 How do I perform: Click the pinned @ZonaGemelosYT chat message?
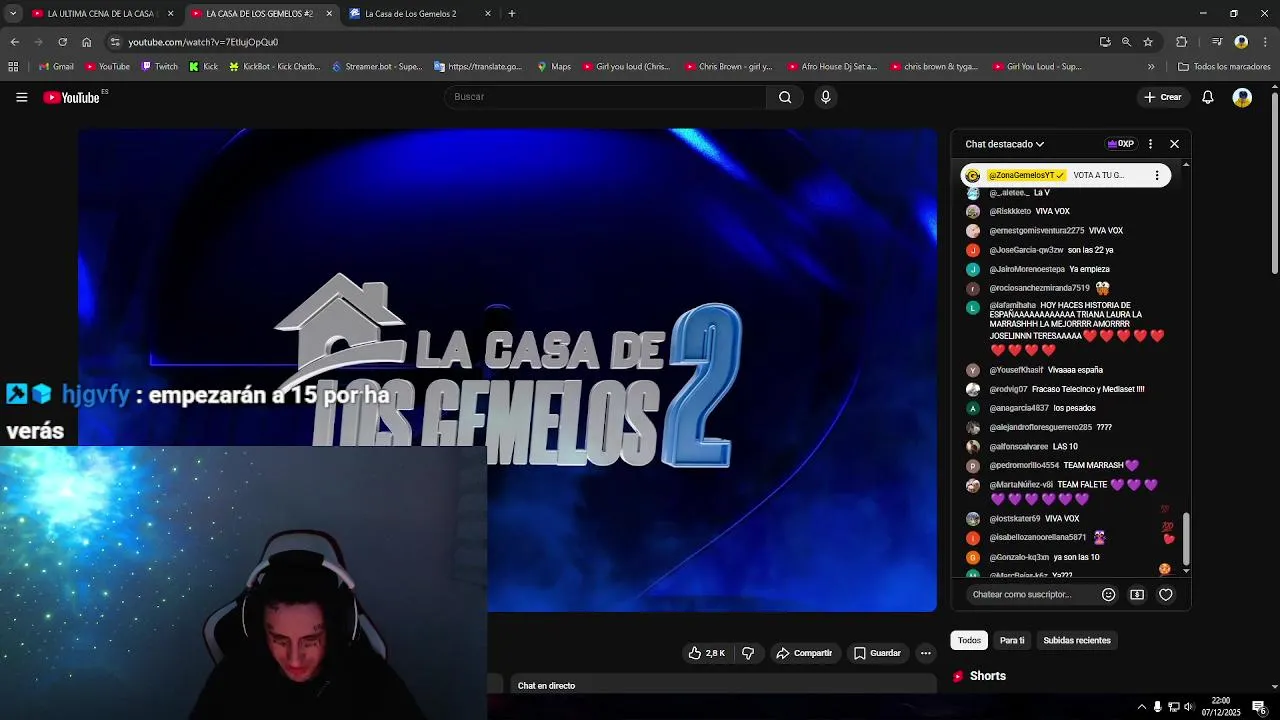1066,175
